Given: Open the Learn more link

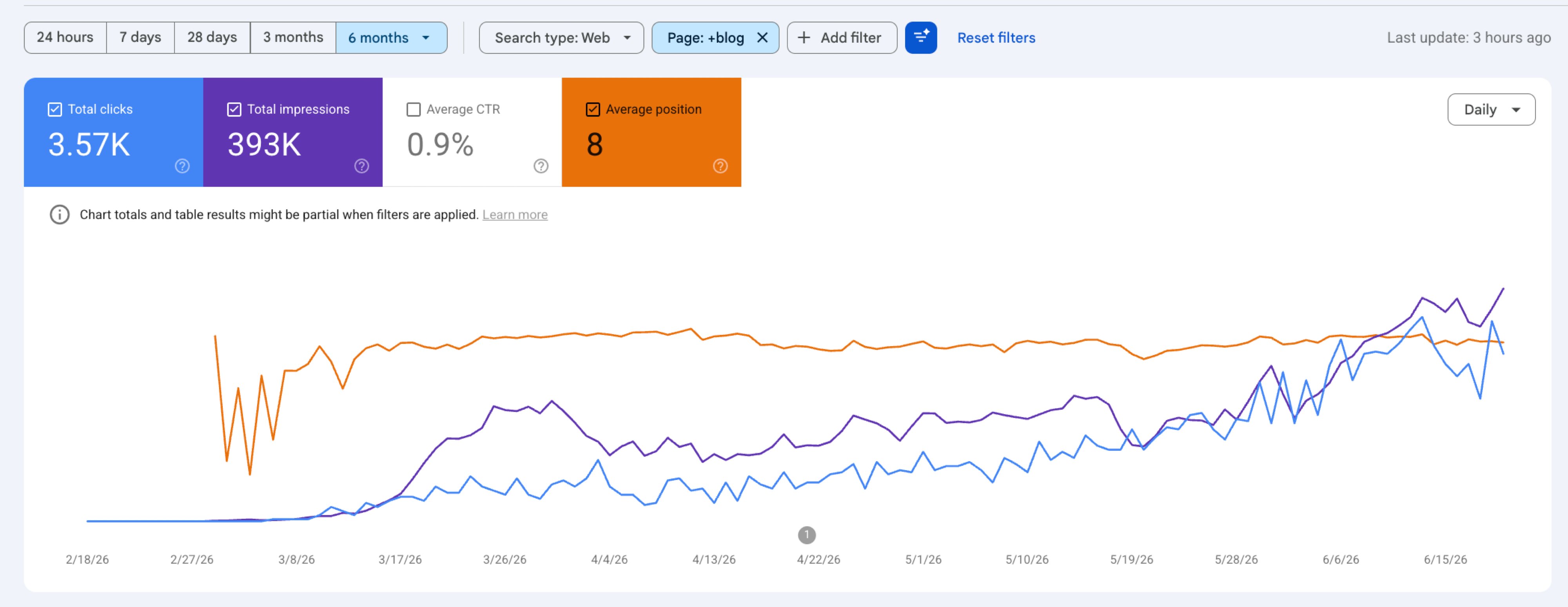Looking at the screenshot, I should point(515,215).
